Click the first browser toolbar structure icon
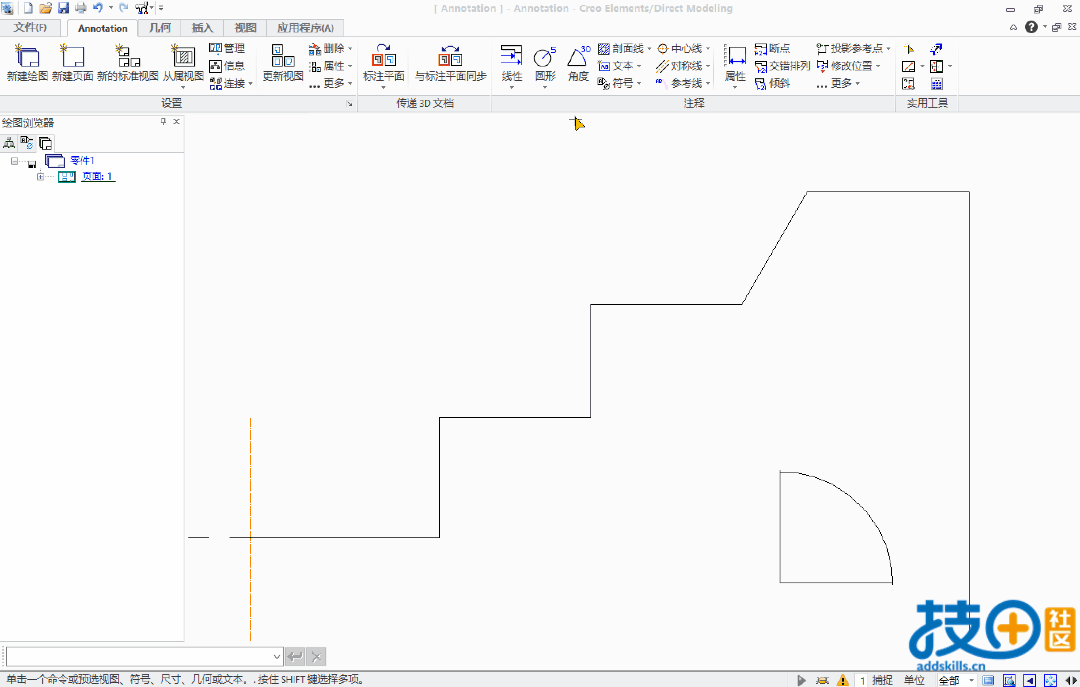This screenshot has height=687, width=1080. [x=9, y=143]
